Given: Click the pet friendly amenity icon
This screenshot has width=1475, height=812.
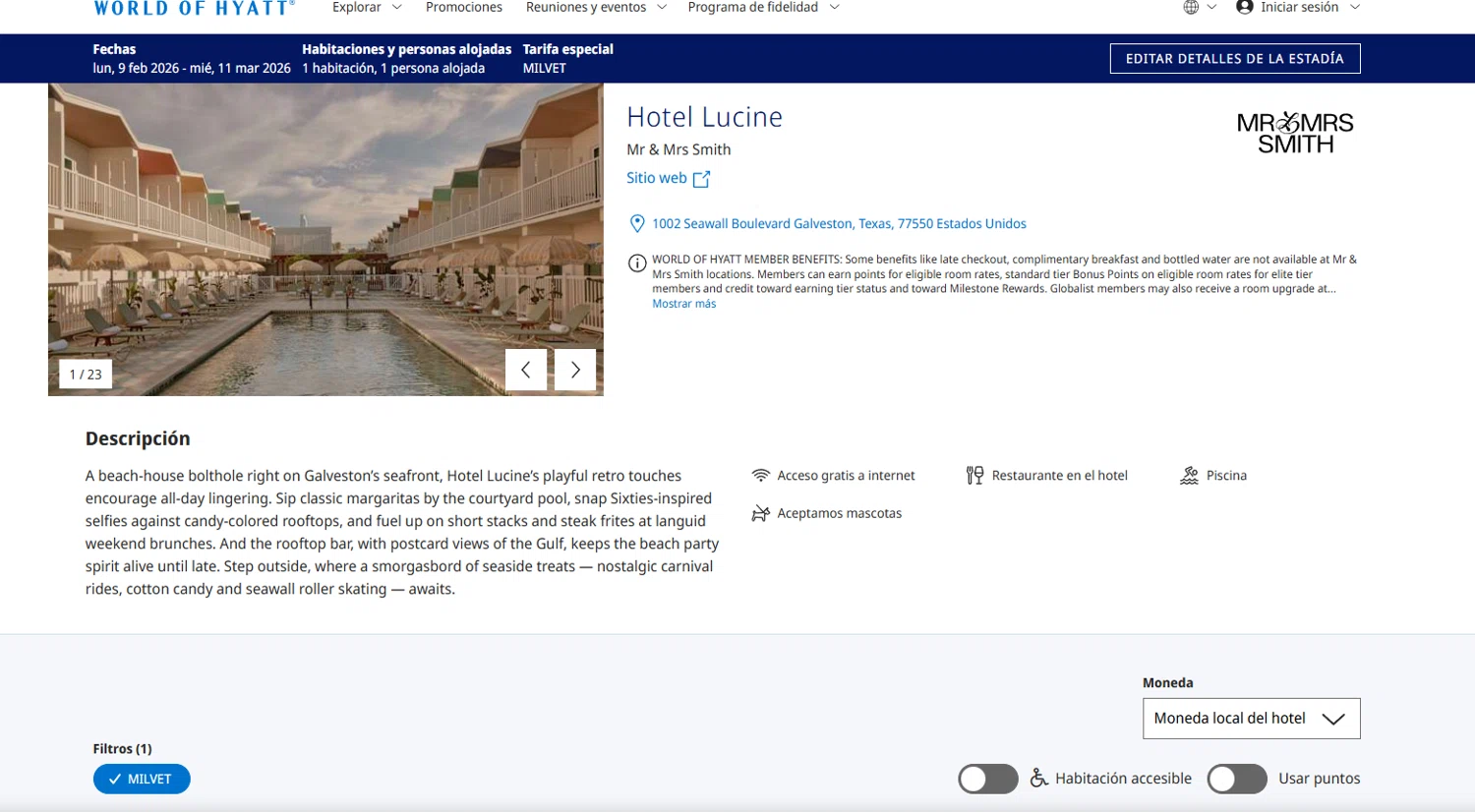Looking at the screenshot, I should 760,513.
